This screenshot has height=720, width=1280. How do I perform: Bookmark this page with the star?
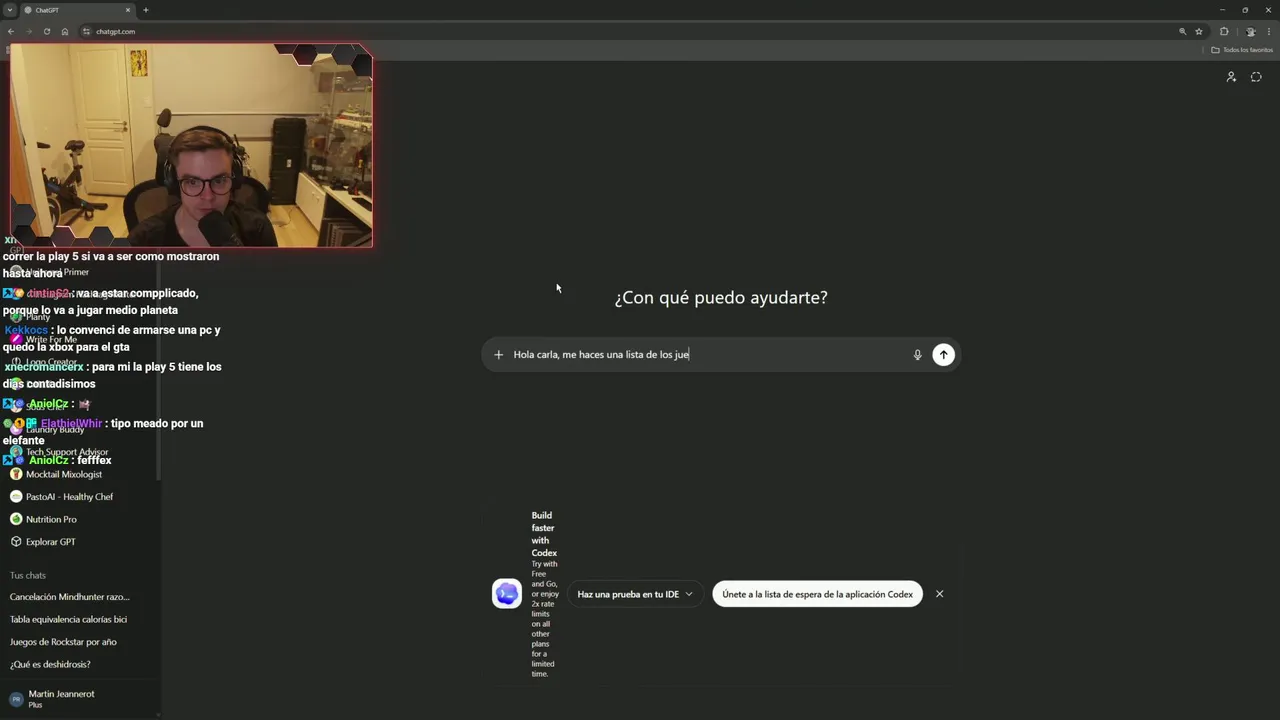(x=1199, y=31)
